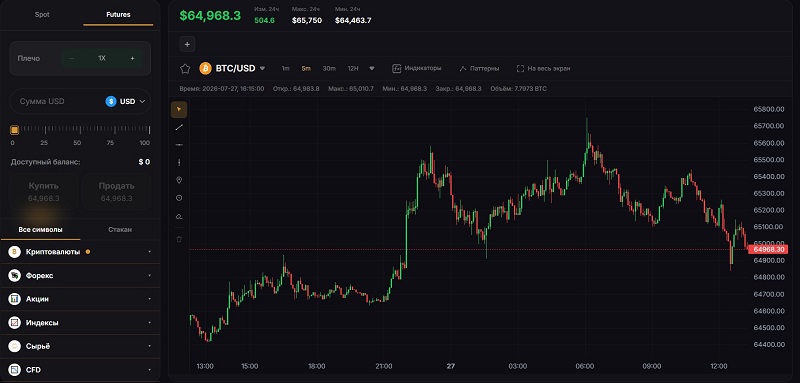Select the horizontal line drawing tool
The height and width of the screenshot is (383, 800).
(x=179, y=145)
